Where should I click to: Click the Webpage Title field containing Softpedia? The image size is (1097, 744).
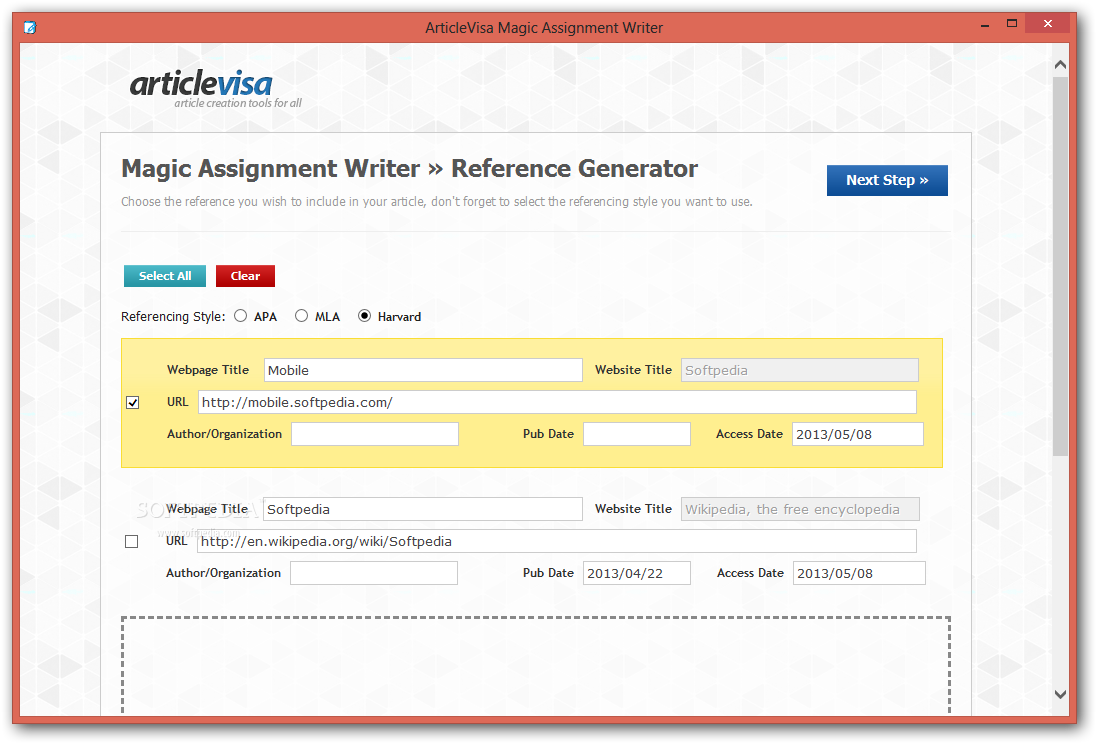(x=423, y=509)
